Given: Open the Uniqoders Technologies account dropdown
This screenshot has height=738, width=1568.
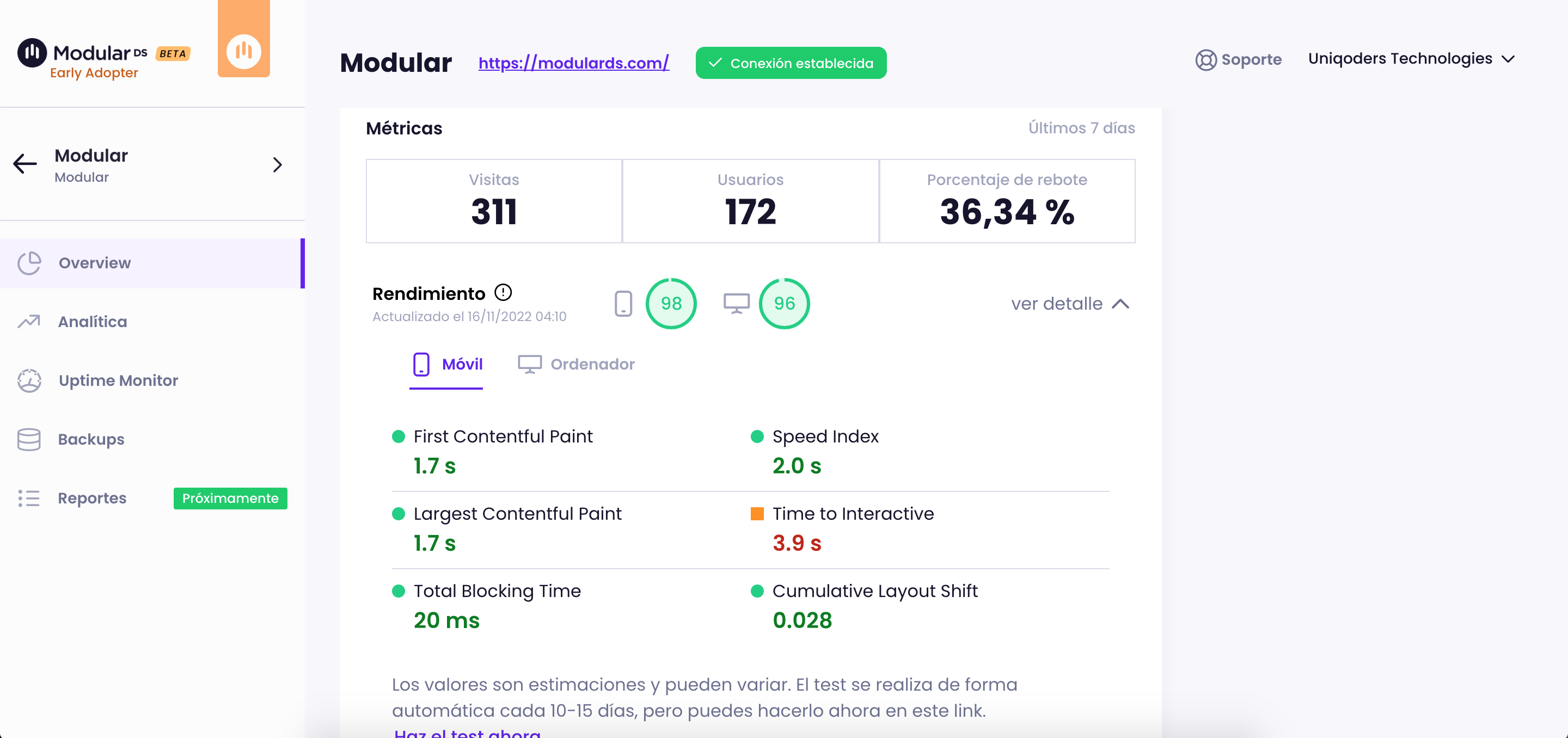Looking at the screenshot, I should pyautogui.click(x=1411, y=58).
